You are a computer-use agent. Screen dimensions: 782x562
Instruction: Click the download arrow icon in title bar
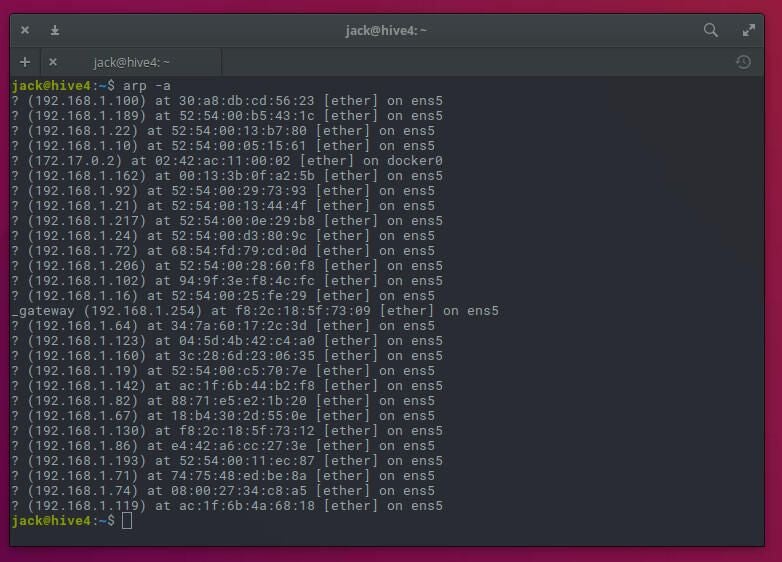(55, 30)
